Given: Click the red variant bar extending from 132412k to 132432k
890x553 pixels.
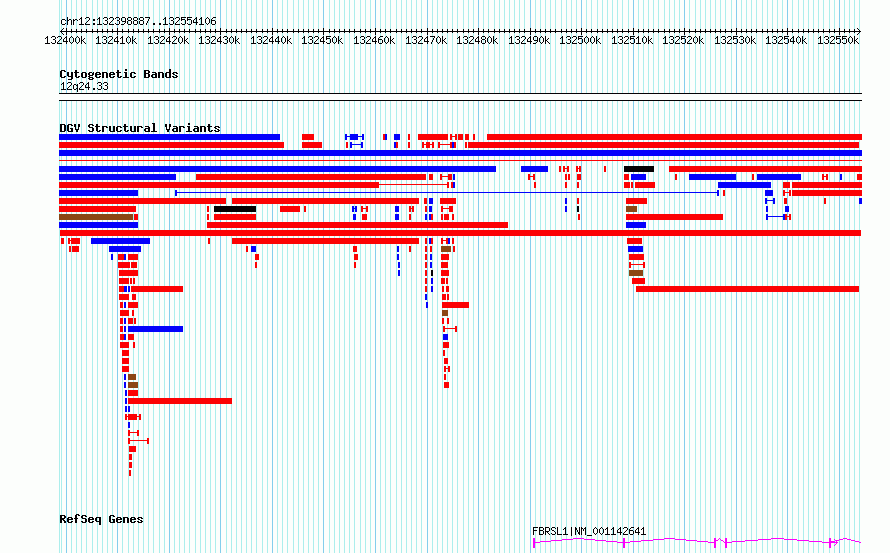Looking at the screenshot, I should (x=180, y=401).
